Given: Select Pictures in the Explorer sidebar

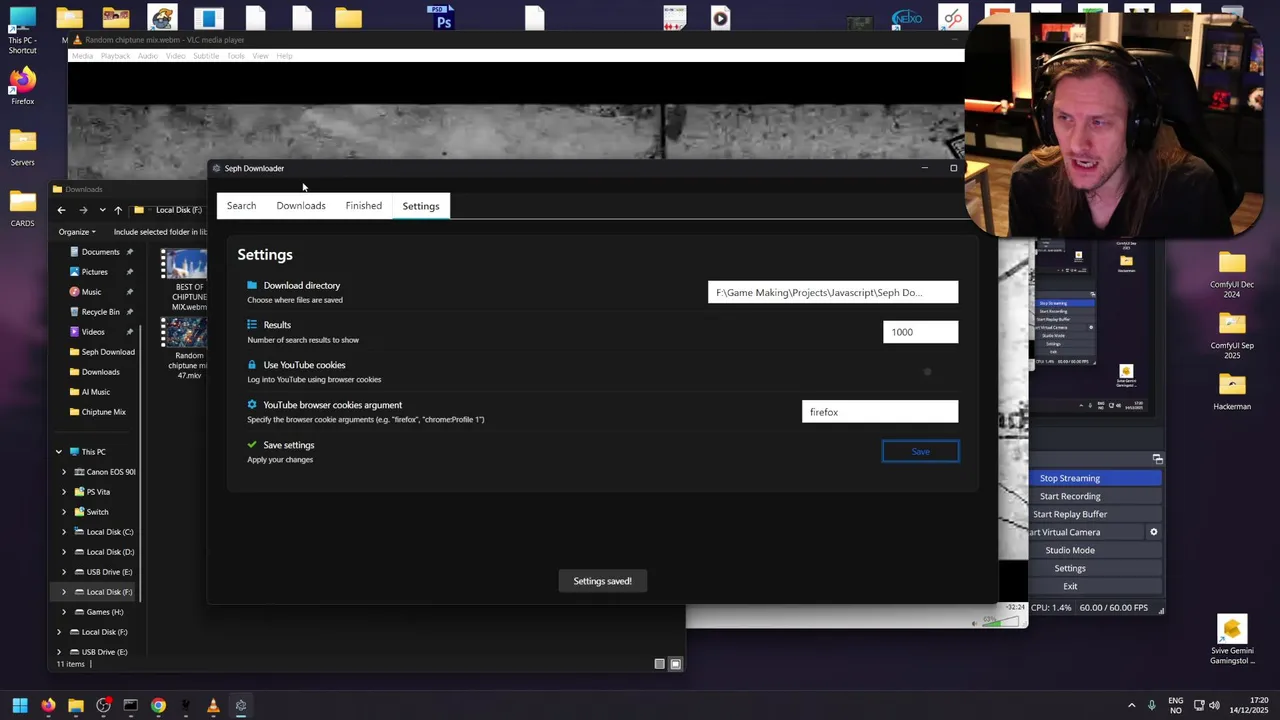Looking at the screenshot, I should click(94, 272).
